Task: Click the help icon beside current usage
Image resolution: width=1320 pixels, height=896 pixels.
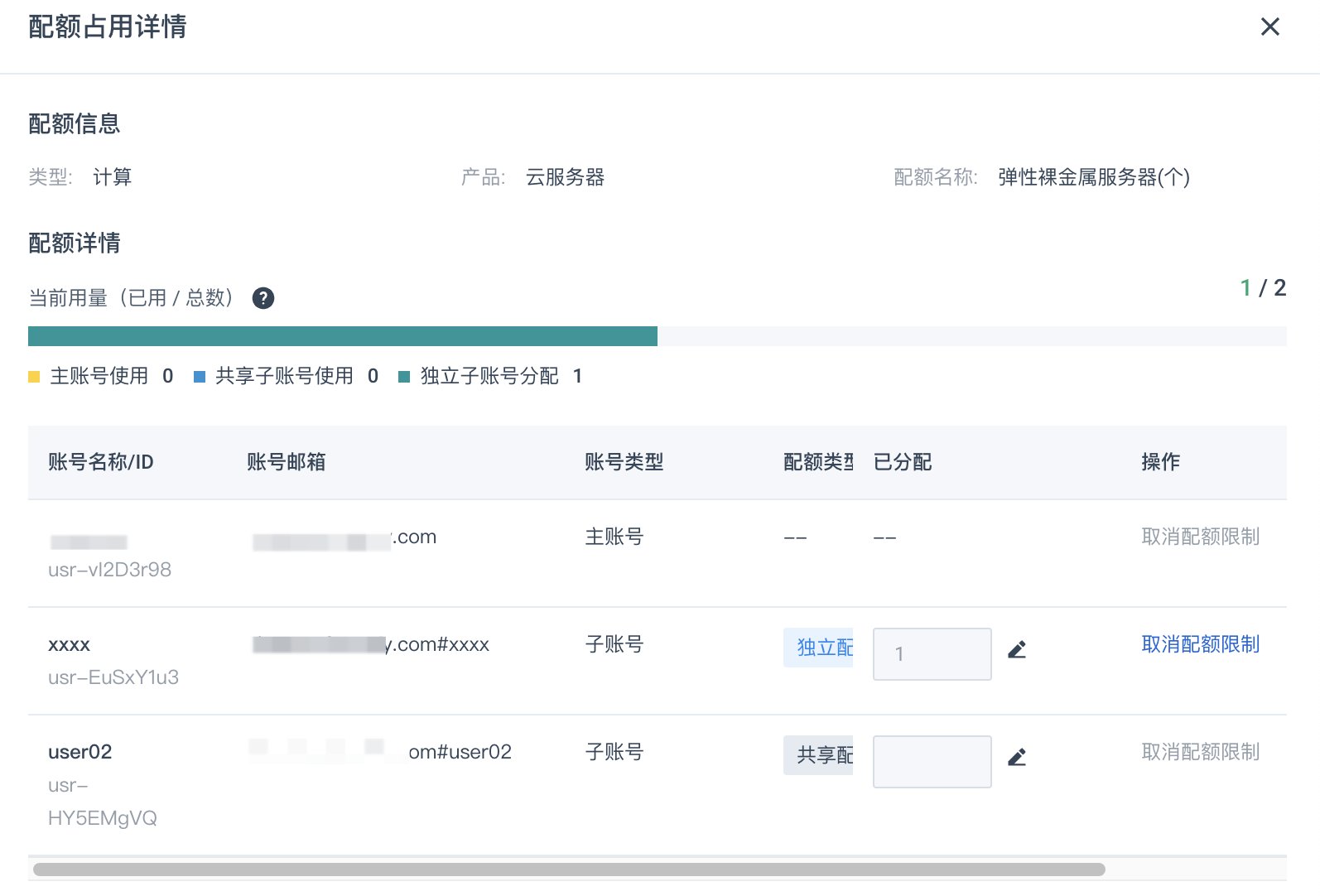Action: click(263, 298)
